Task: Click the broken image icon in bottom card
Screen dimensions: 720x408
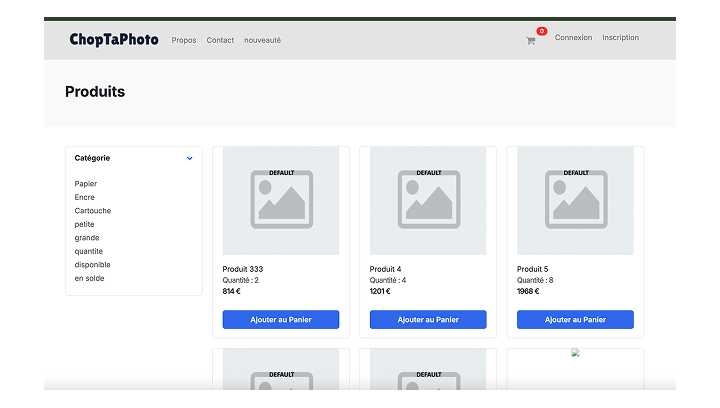Action: point(575,352)
